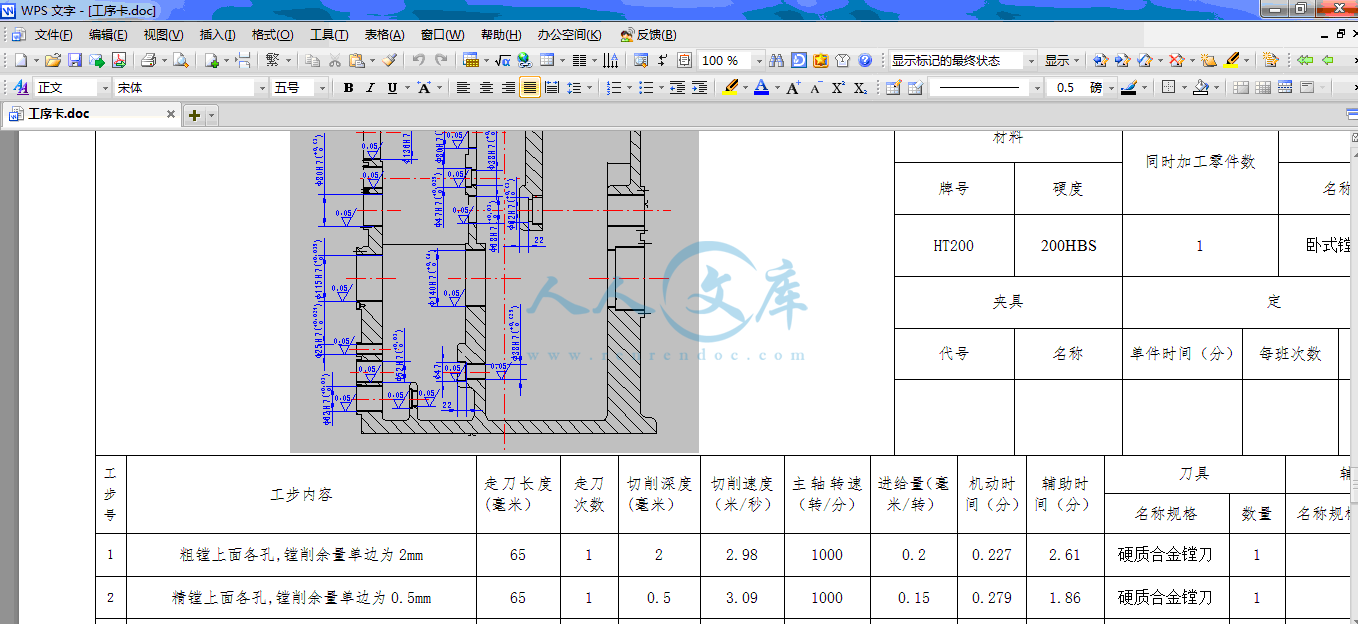Open help with the question mark icon
1358x624 pixels.
click(x=865, y=60)
